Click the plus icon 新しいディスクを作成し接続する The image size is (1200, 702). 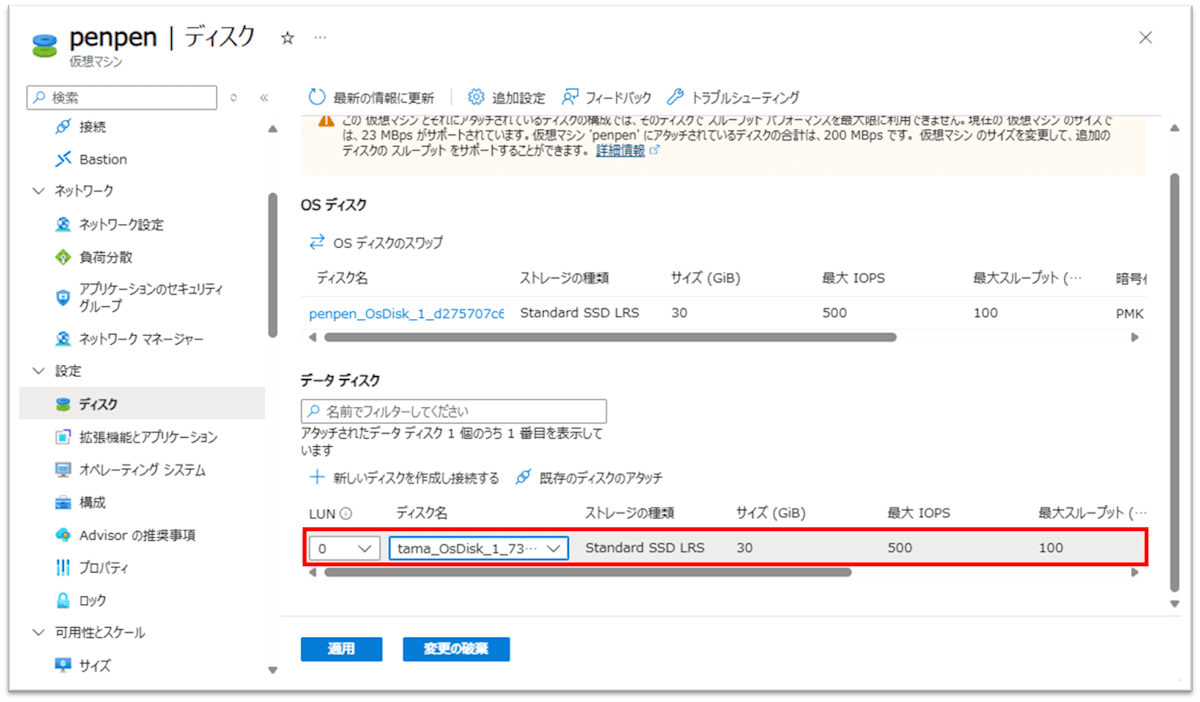318,477
